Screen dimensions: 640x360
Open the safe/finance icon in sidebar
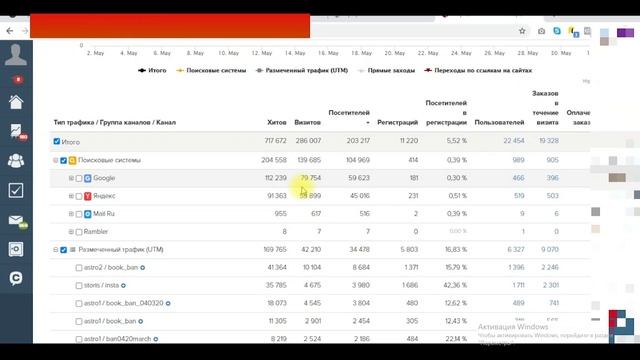pos(16,249)
